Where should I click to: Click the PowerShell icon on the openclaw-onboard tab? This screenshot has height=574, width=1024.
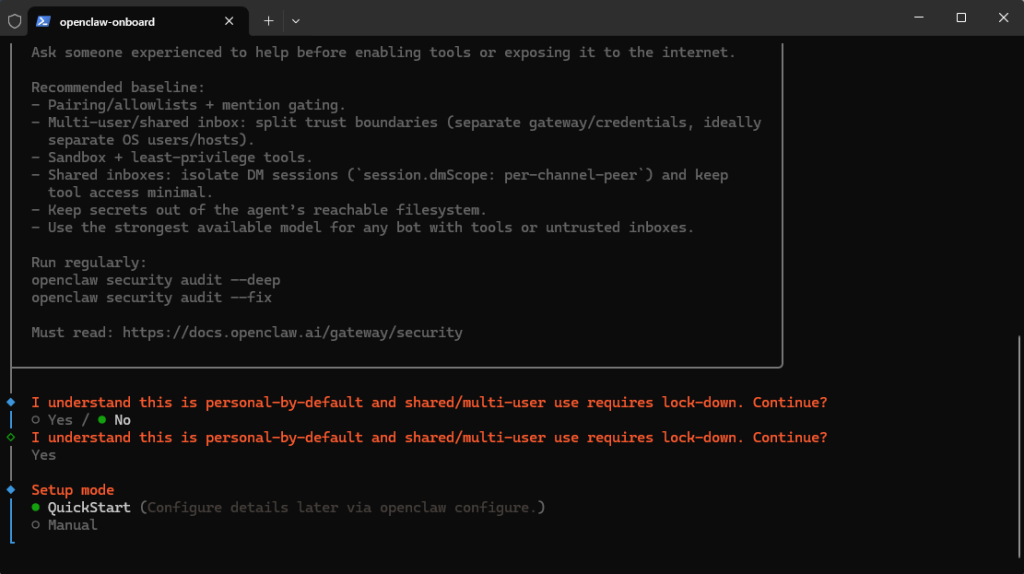44,21
